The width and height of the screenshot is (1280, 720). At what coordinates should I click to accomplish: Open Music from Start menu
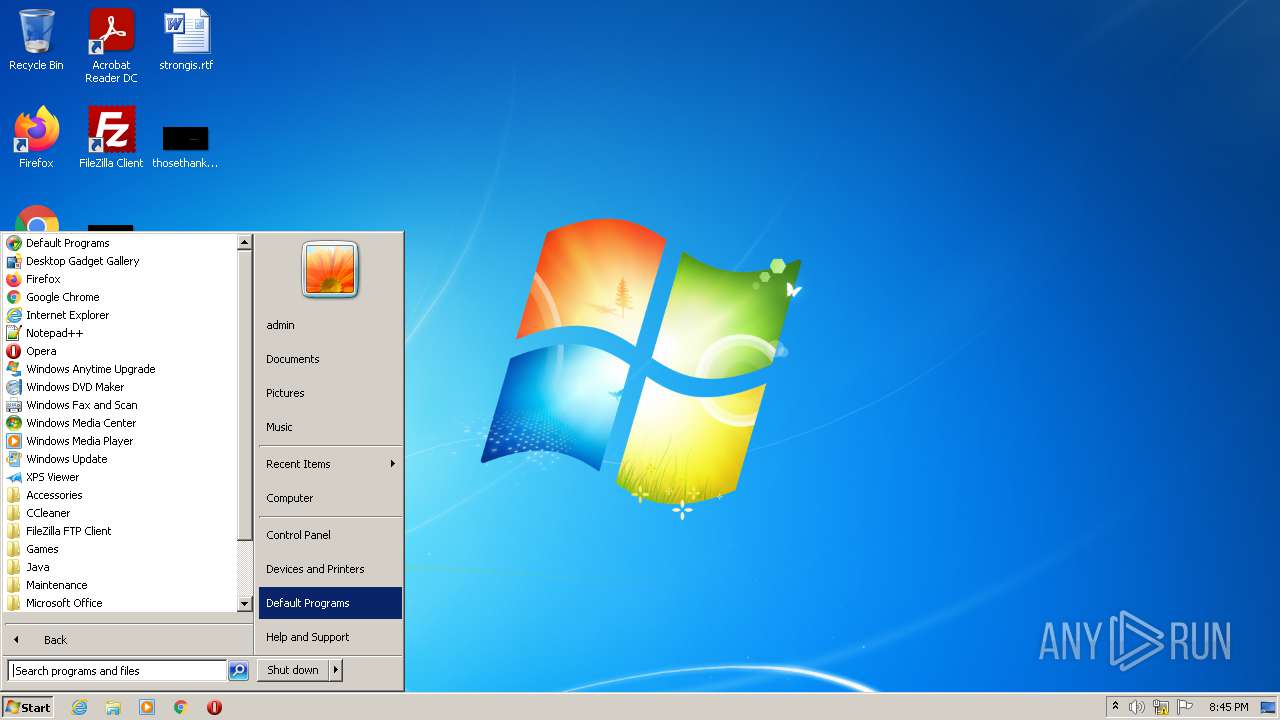tap(330, 427)
